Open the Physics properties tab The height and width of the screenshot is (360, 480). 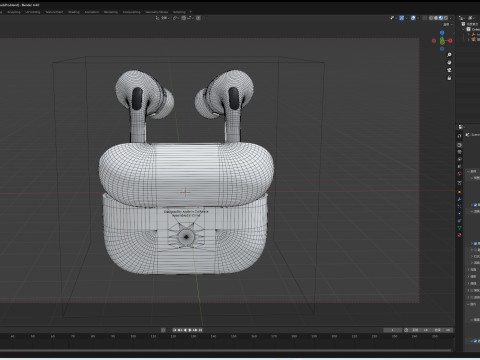pyautogui.click(x=459, y=214)
